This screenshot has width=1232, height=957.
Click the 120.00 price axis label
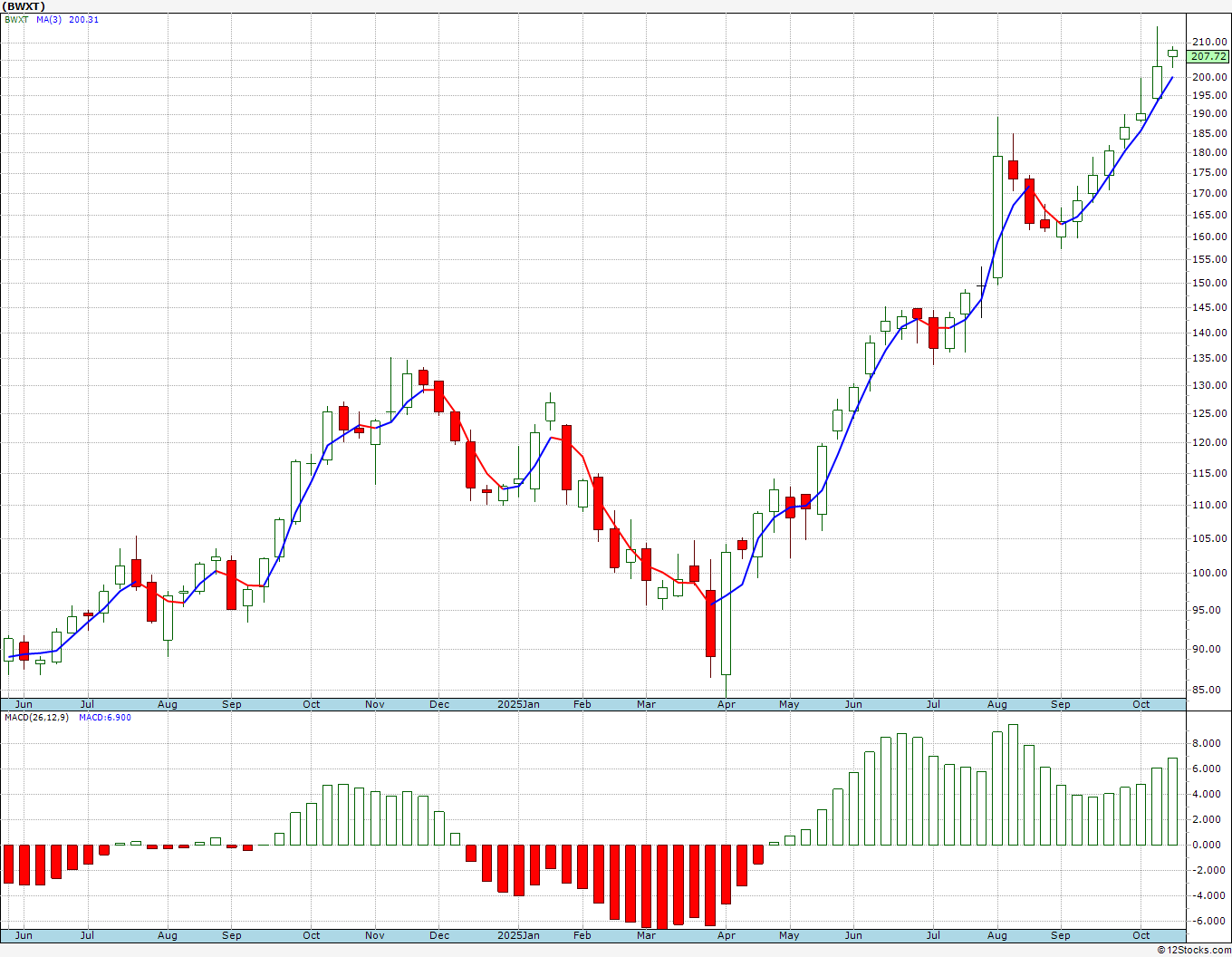point(1209,442)
